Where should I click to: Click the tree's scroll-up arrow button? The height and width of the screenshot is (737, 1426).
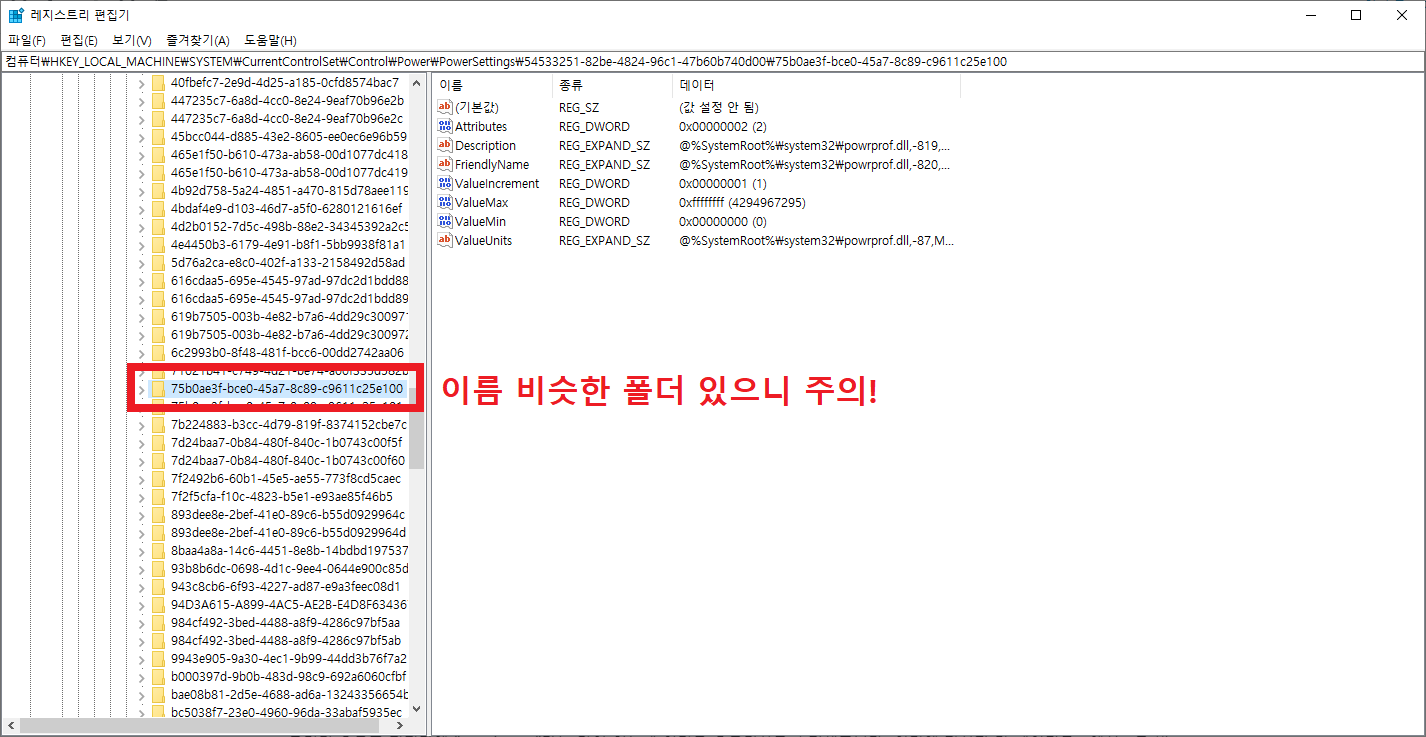click(x=417, y=81)
